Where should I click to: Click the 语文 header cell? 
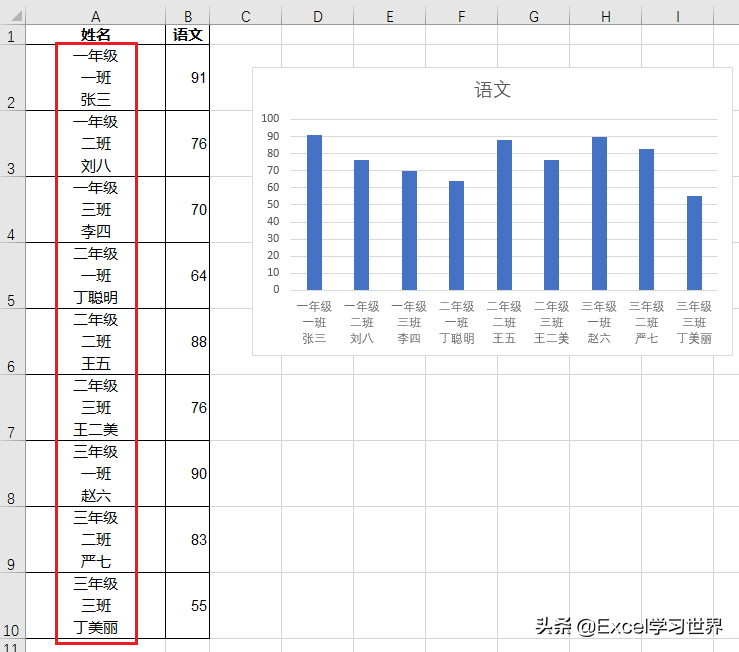point(188,35)
